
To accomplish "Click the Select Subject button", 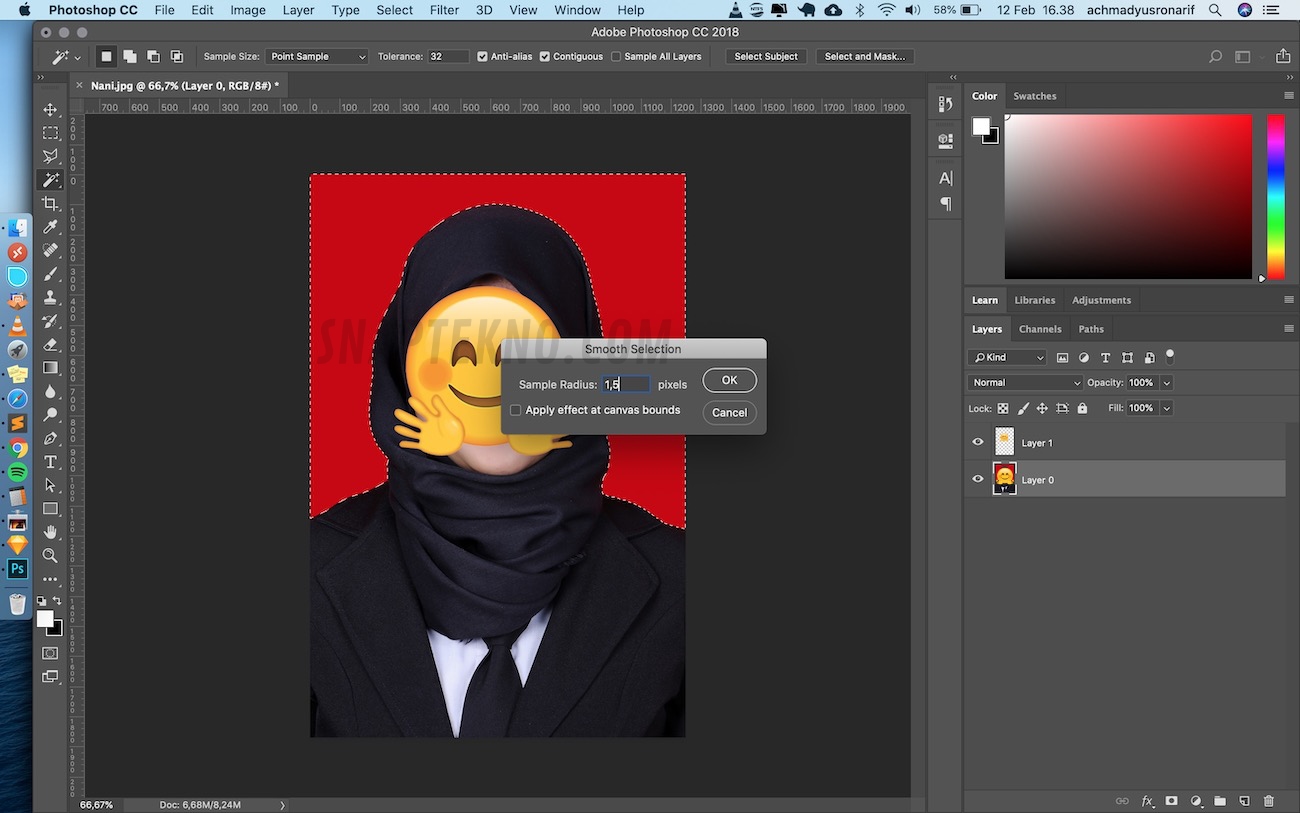I will 766,57.
